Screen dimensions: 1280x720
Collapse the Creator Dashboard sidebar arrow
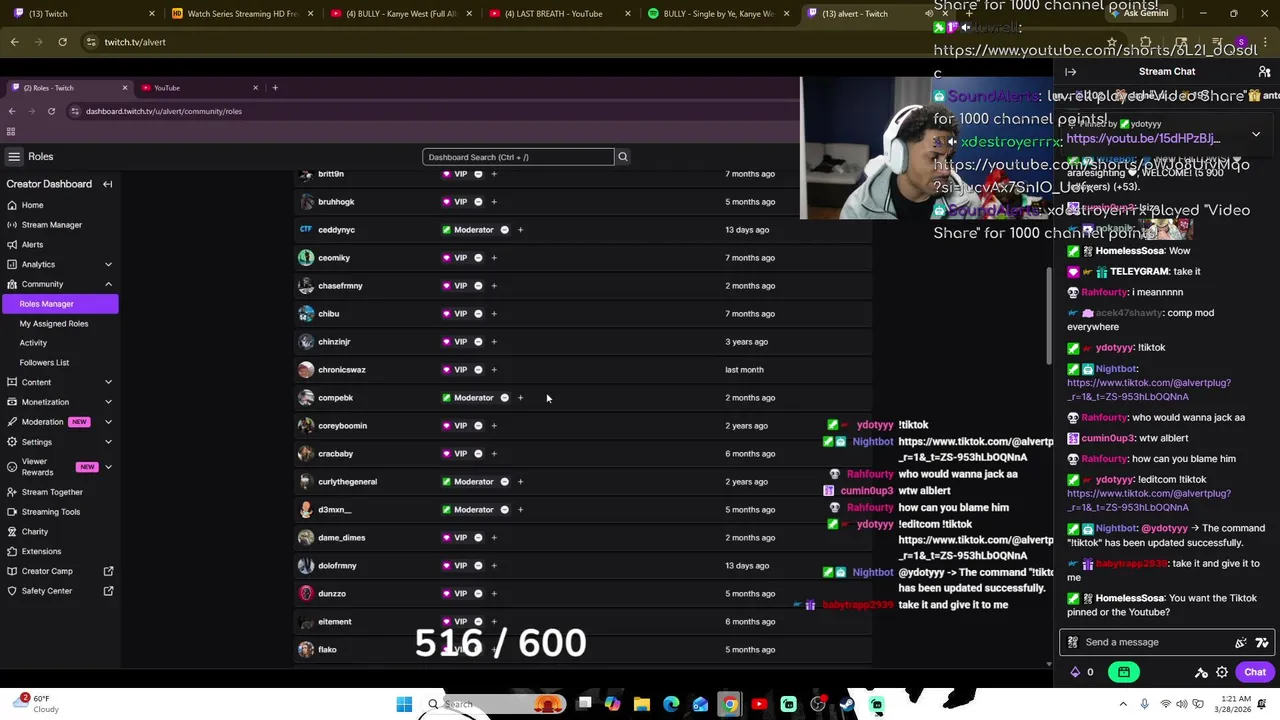coord(107,184)
